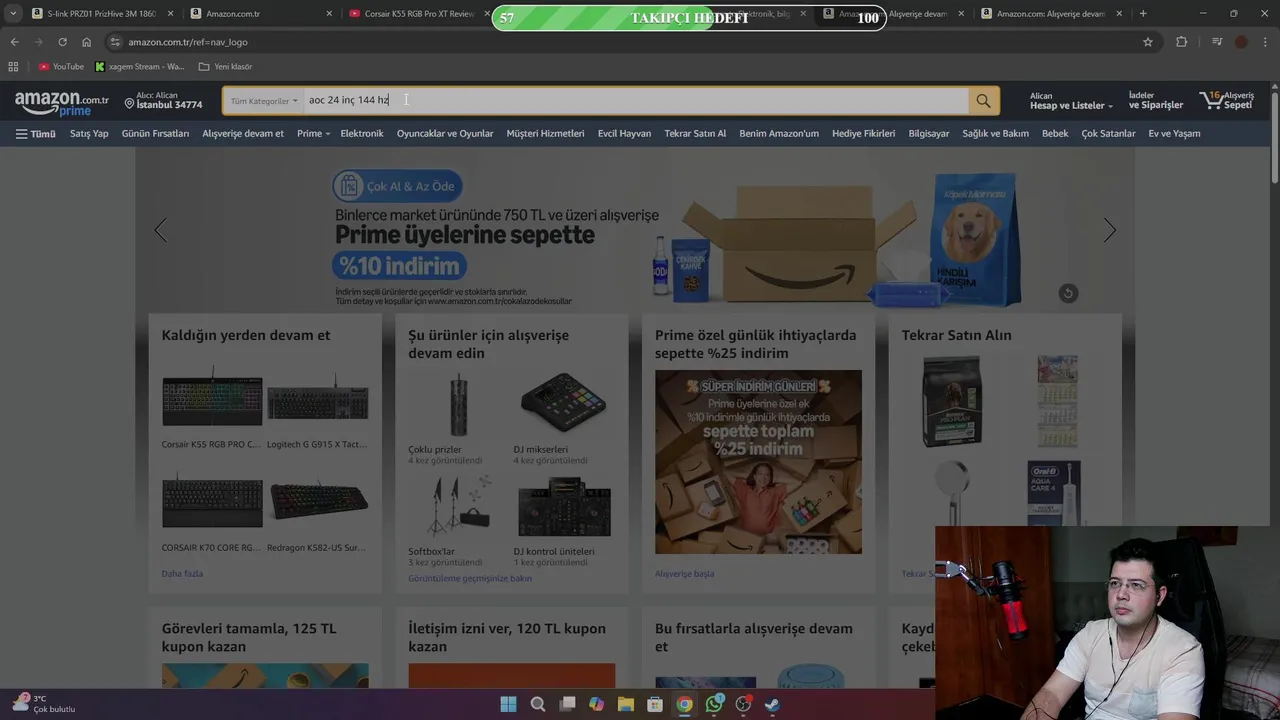
Task: Open weather widget showing 3°C
Action: [43, 704]
